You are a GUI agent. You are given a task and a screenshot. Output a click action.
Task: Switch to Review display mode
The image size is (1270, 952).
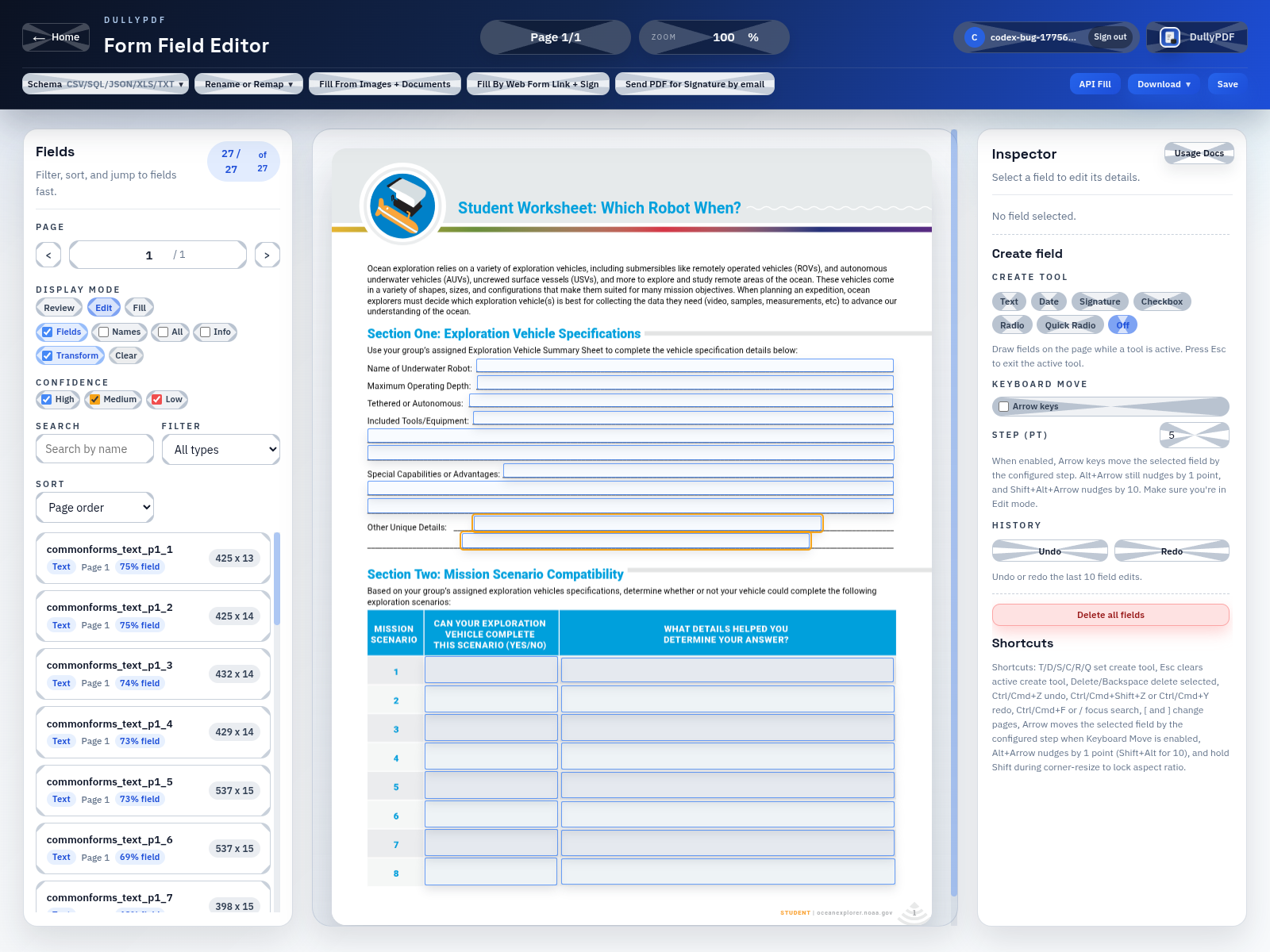(x=59, y=307)
